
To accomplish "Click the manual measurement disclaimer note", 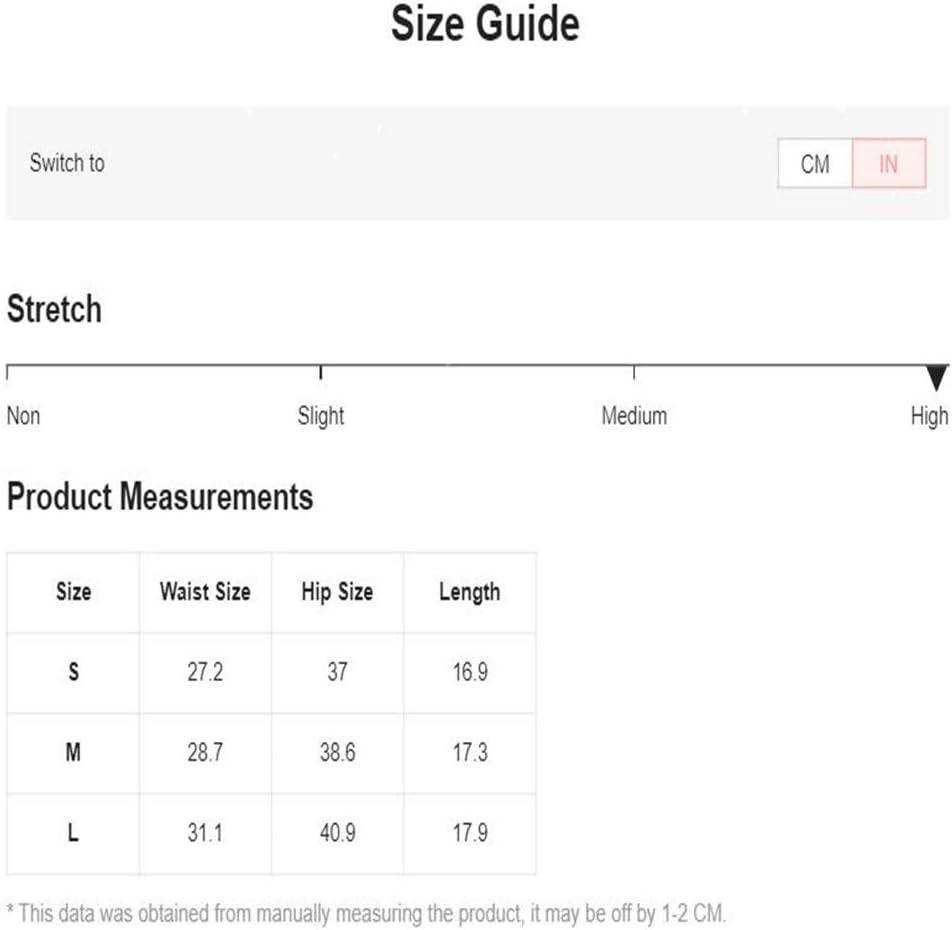I will [x=366, y=913].
